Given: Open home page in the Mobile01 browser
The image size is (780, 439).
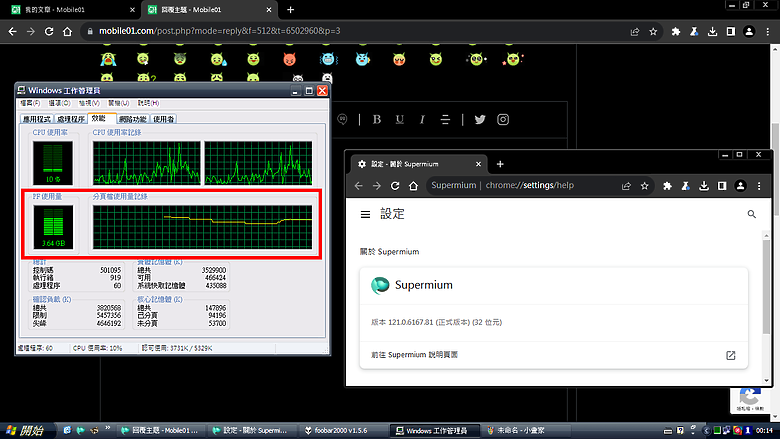Looking at the screenshot, I should (67, 31).
